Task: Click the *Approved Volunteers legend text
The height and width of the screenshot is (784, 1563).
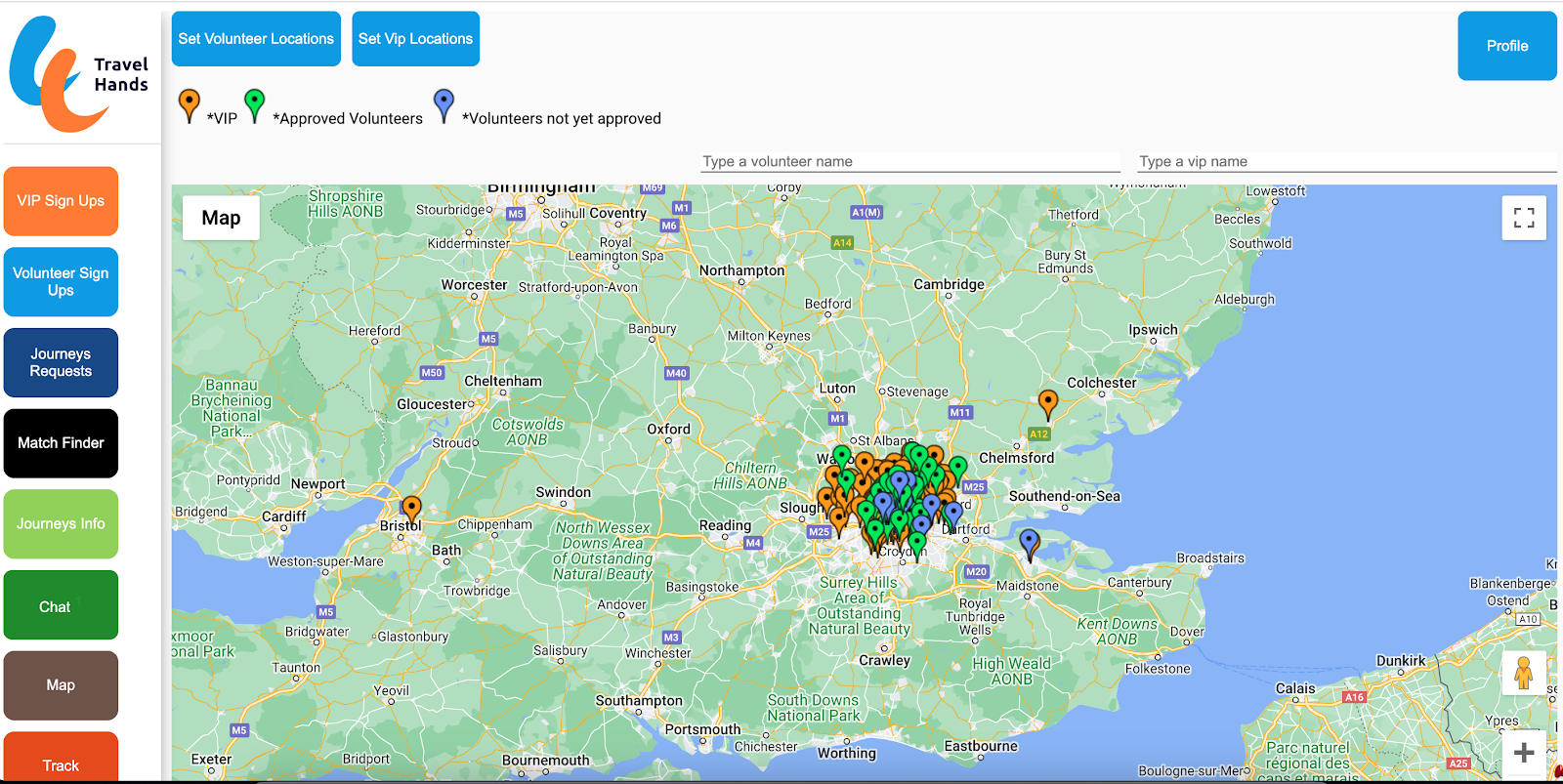Action: click(348, 118)
